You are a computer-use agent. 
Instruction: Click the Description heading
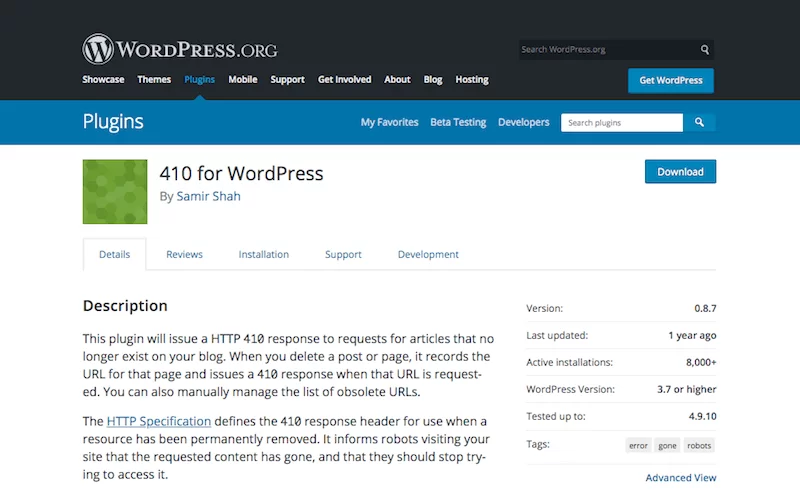(x=125, y=306)
